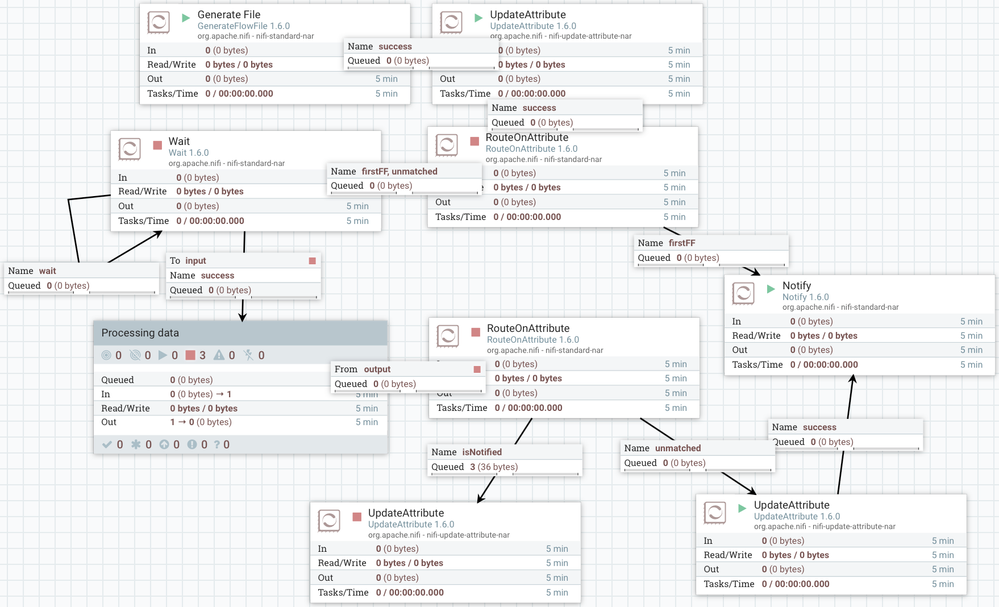999x607 pixels.
Task: Click the up-to-date checkmark icon in Processing data
Action: [x=107, y=445]
